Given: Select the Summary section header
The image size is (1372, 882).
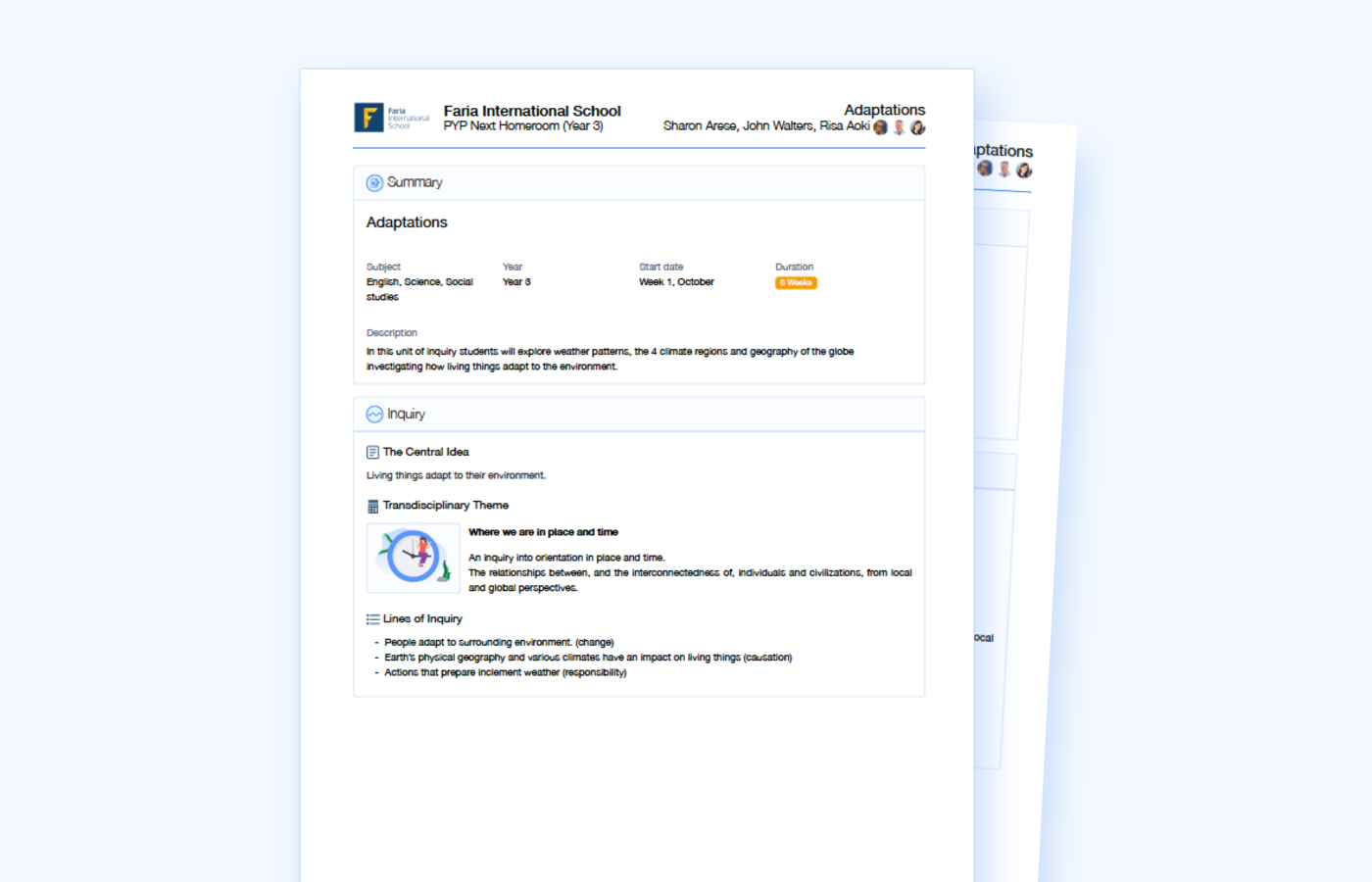Looking at the screenshot, I should (x=639, y=183).
